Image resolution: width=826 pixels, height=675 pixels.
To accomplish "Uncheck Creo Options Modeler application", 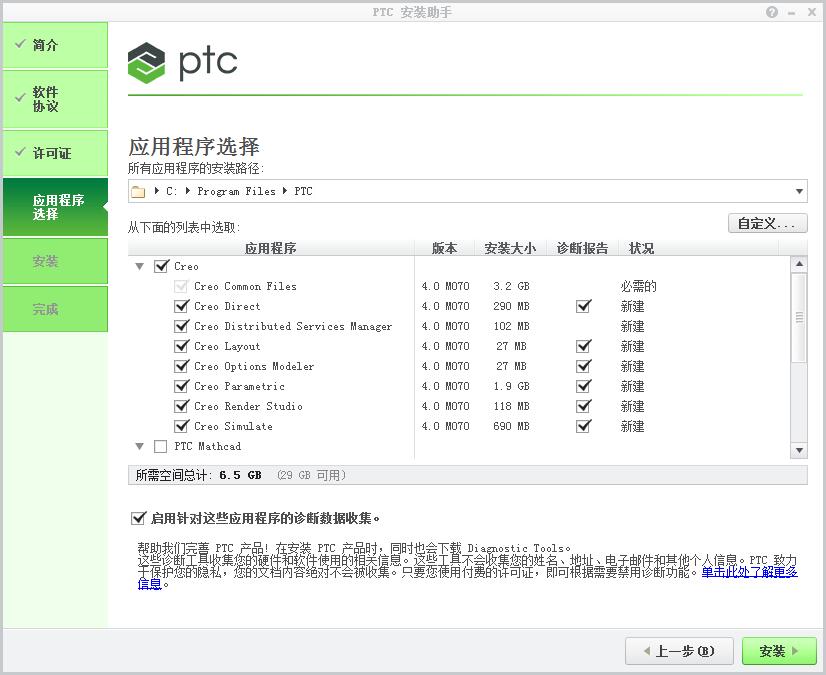I will pyautogui.click(x=181, y=366).
